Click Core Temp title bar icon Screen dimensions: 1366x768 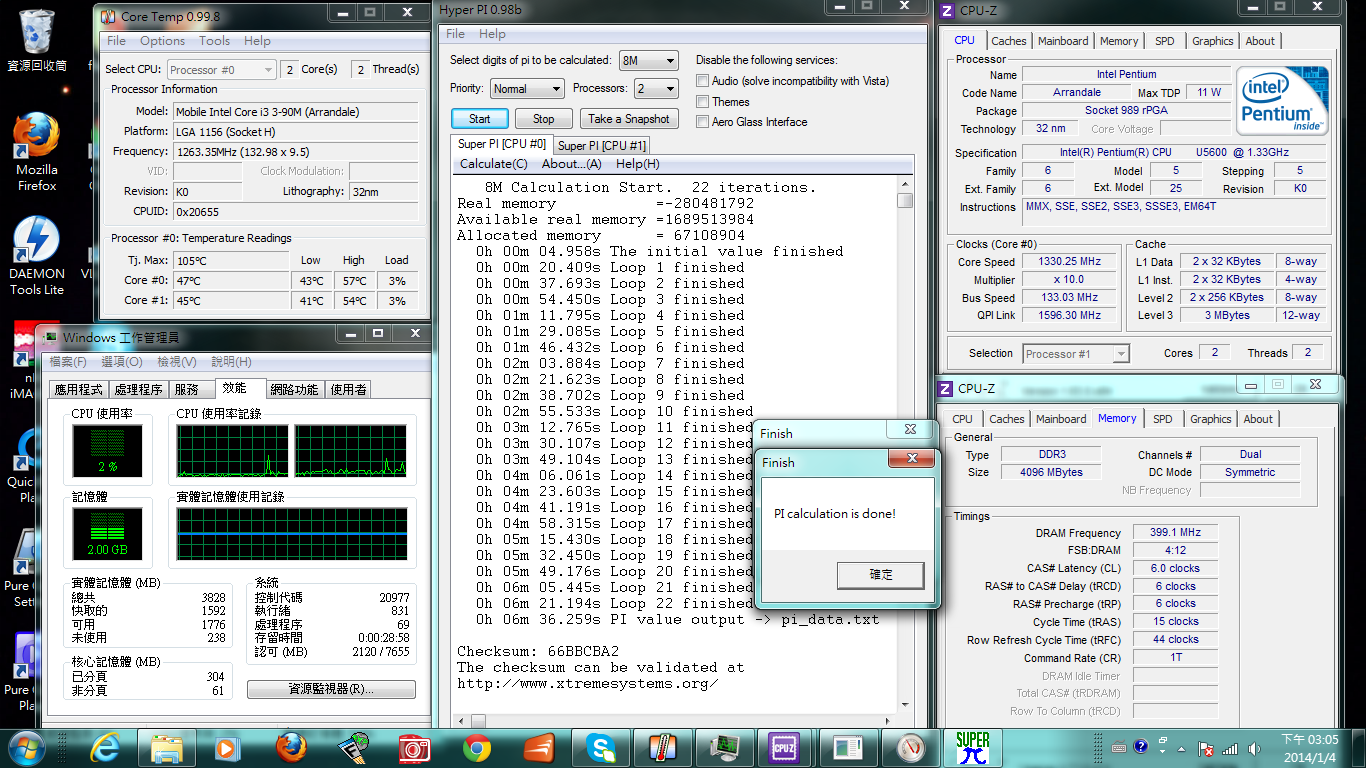107,16
